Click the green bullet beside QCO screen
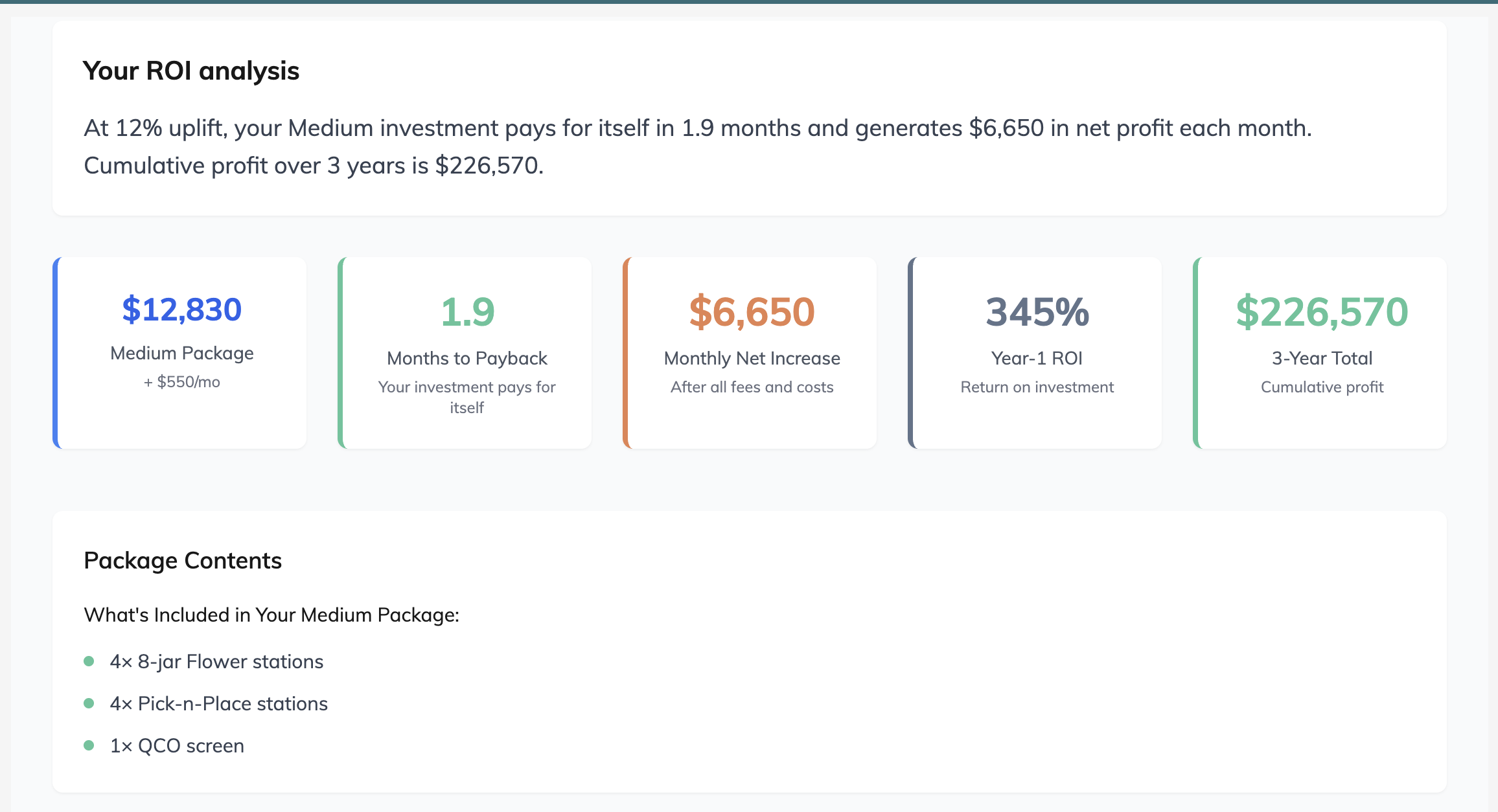Screen dimensions: 1498x812 (89, 745)
